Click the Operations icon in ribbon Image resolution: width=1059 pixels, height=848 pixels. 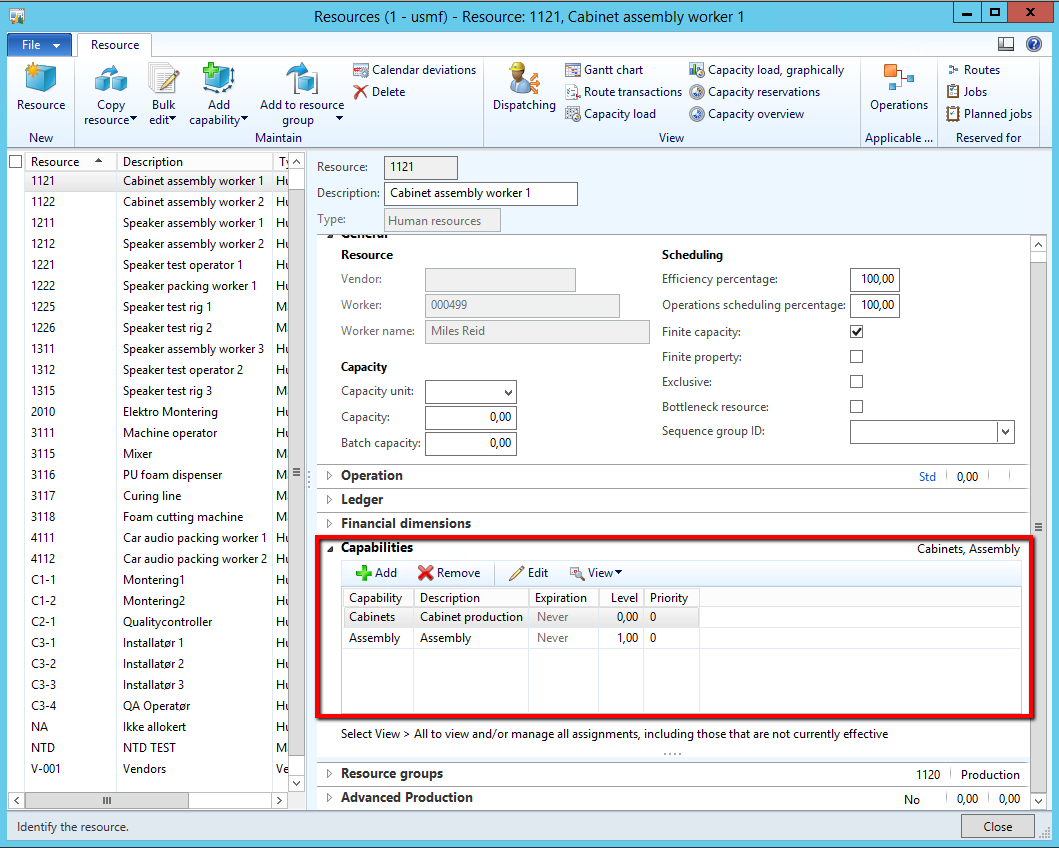[x=898, y=80]
